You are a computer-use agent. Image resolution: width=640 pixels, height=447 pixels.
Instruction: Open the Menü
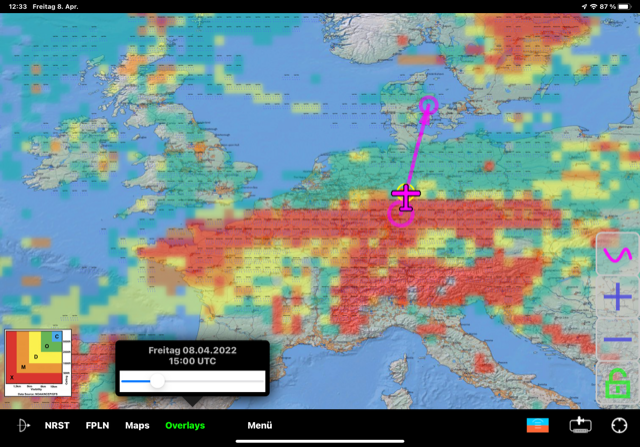pos(260,425)
